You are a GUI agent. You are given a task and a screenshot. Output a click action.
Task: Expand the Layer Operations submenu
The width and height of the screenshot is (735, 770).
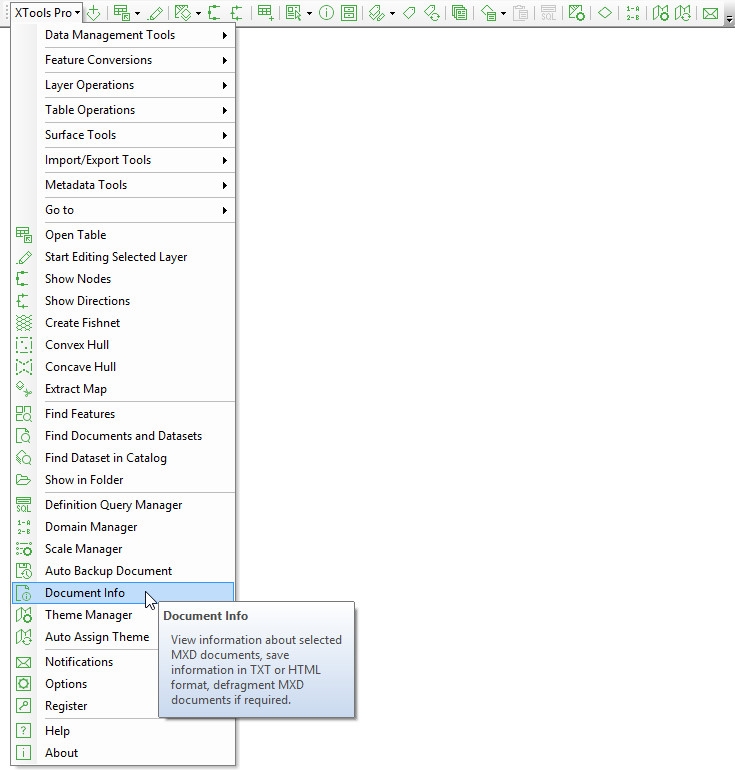coord(123,85)
